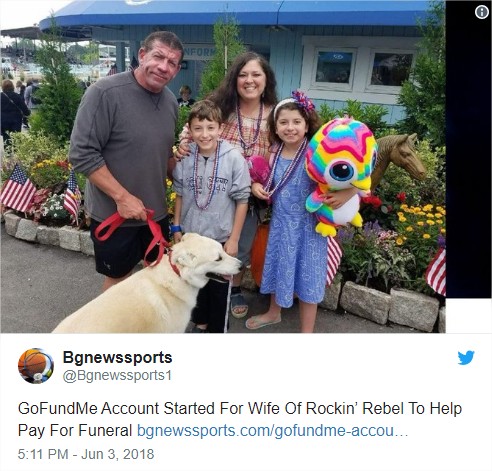492x471 pixels.
Task: Click the blue building roof in photo
Action: click(x=233, y=13)
